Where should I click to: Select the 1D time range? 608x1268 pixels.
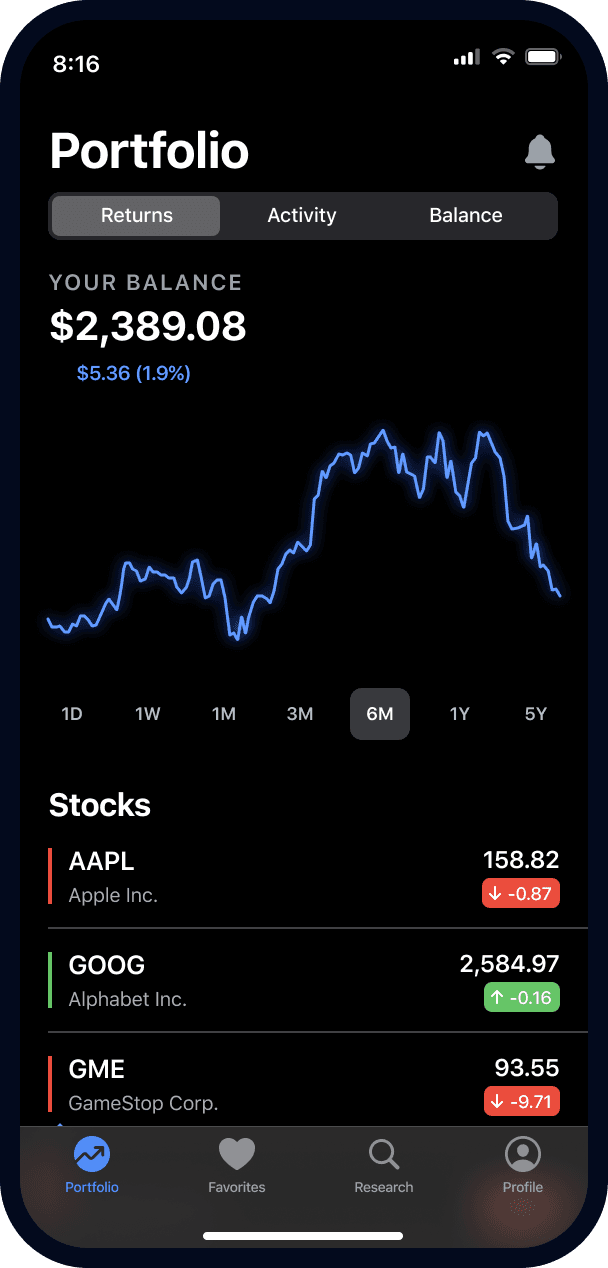tap(71, 714)
